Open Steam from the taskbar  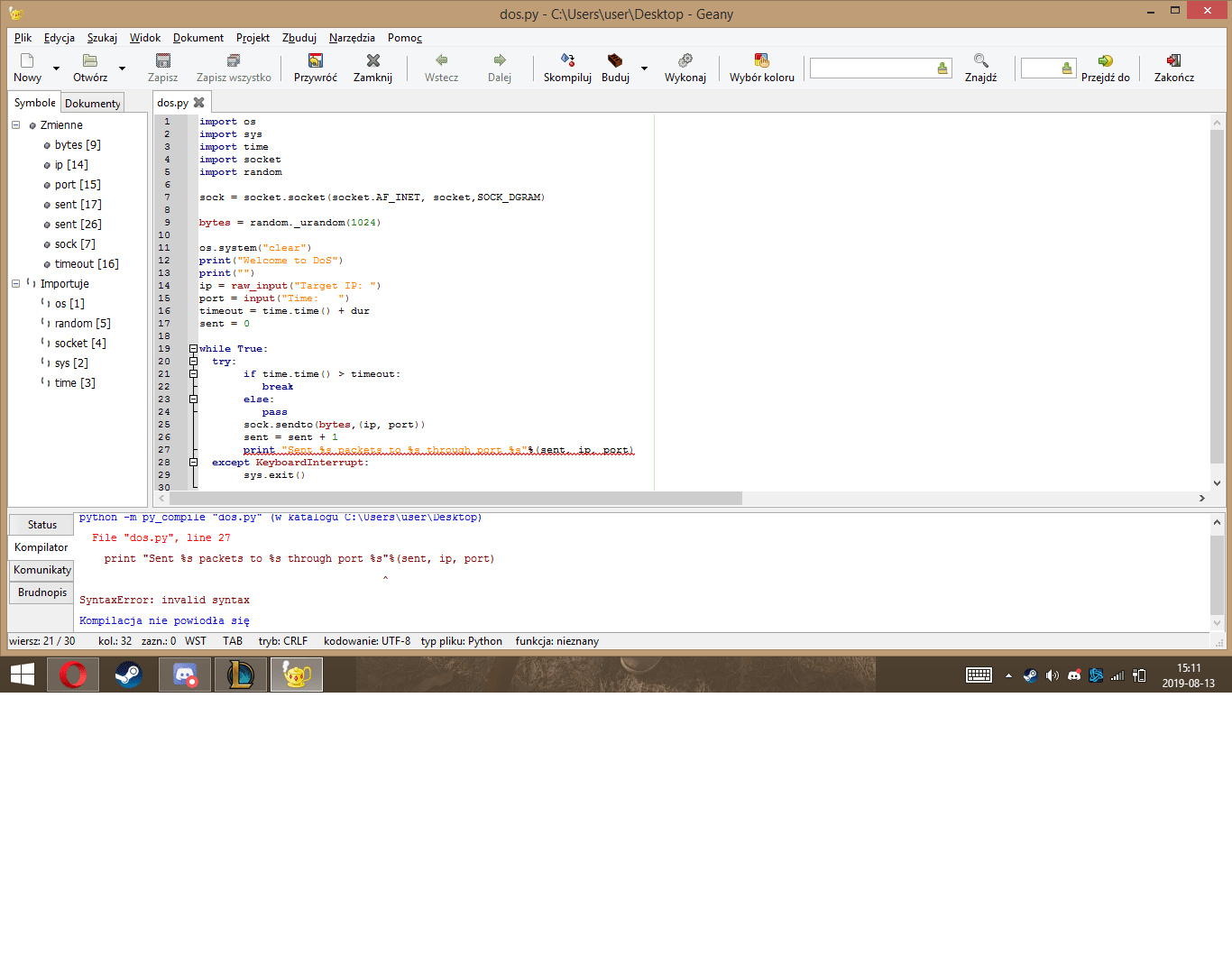(x=128, y=675)
